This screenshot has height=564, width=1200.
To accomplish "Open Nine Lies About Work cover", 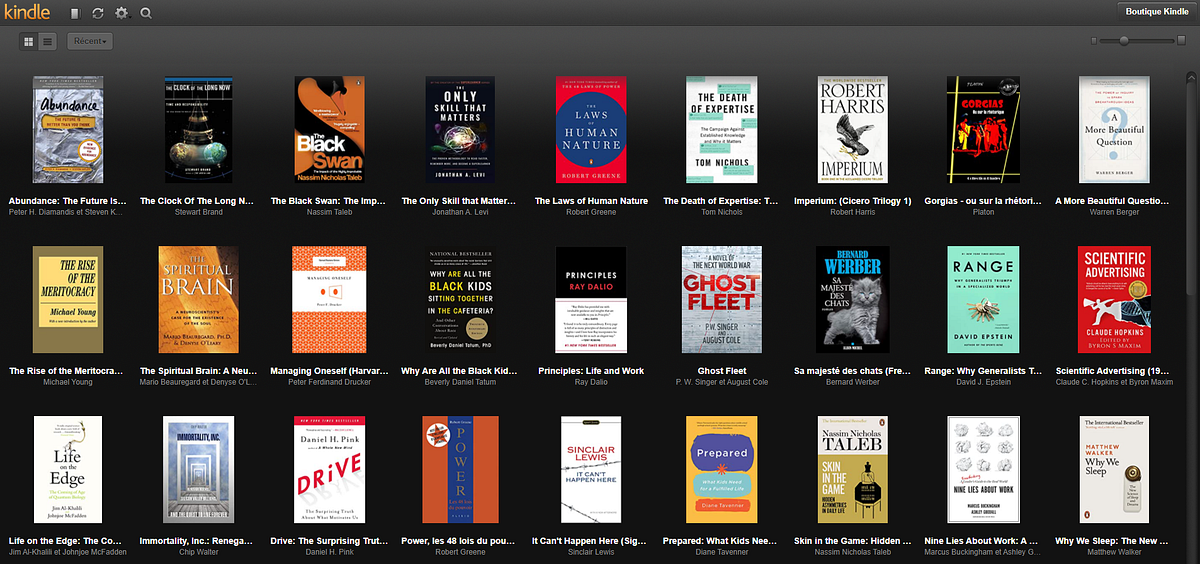I will click(983, 470).
